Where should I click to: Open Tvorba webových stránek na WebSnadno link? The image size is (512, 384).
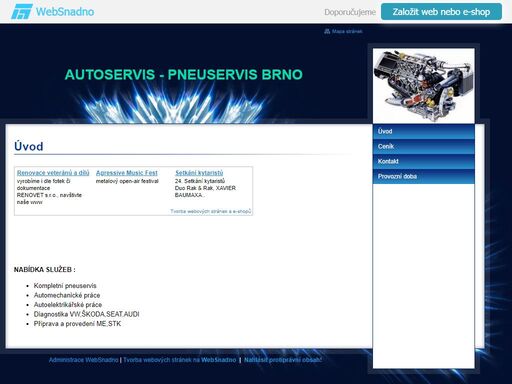[x=180, y=360]
